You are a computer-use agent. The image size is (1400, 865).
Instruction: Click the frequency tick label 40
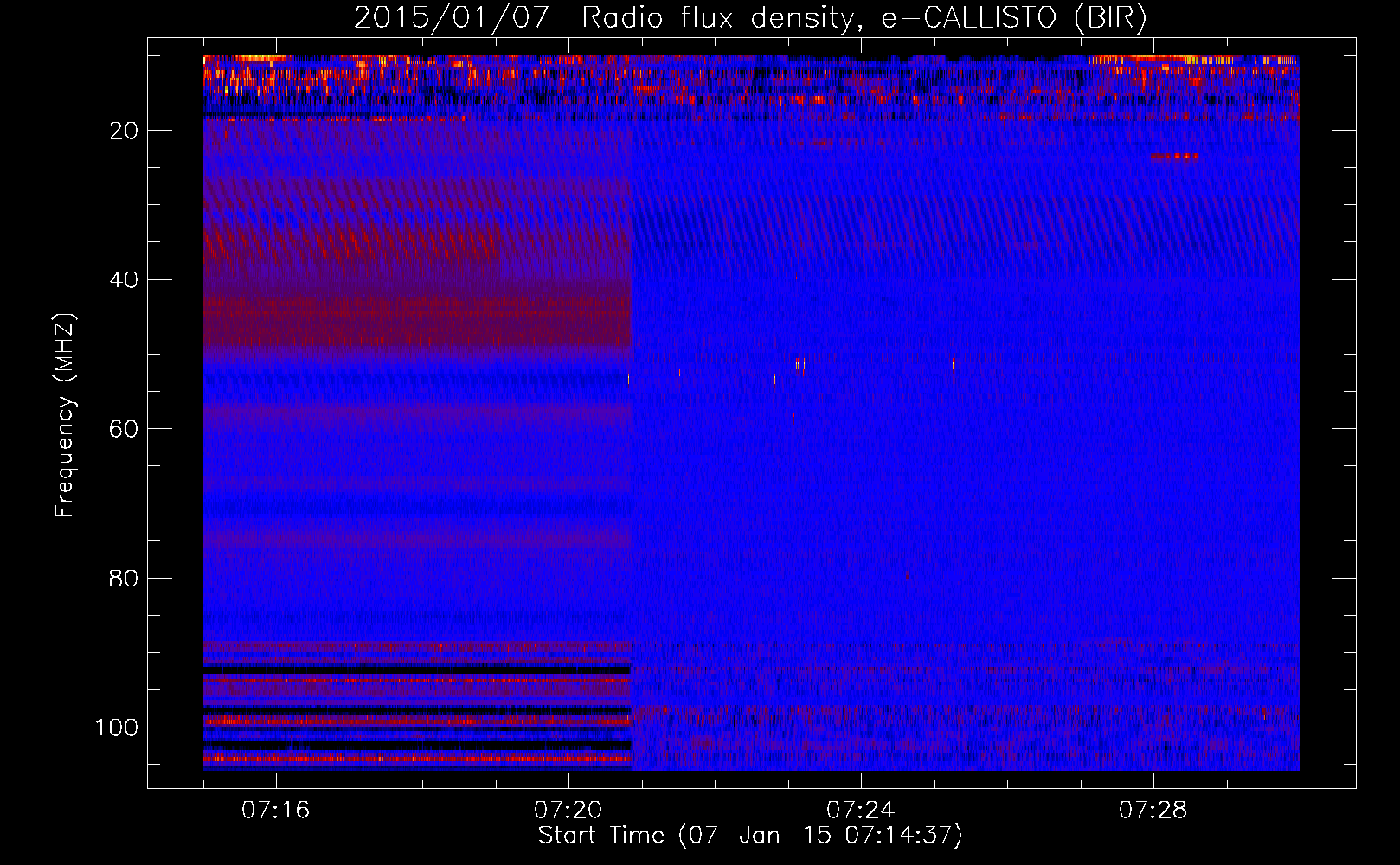click(124, 280)
